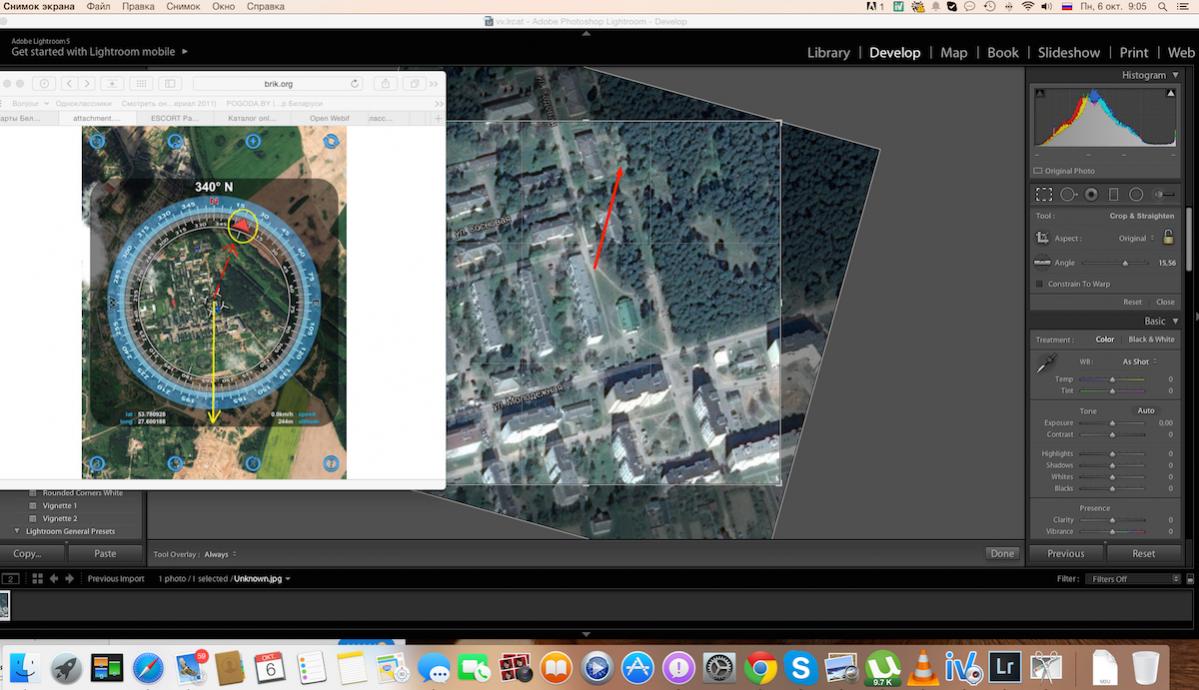Click the Done button below the photo
The width and height of the screenshot is (1199, 690).
[1001, 553]
